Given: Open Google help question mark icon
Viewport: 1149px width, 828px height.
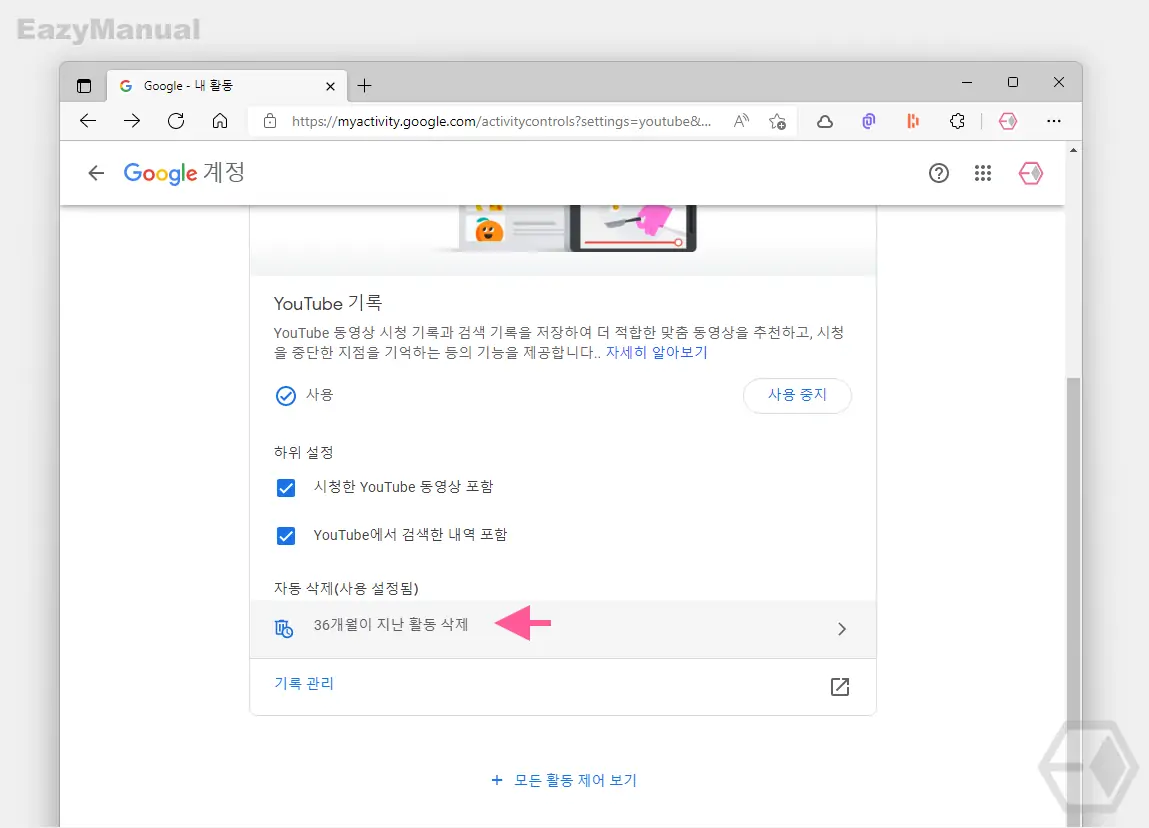Looking at the screenshot, I should coord(939,173).
